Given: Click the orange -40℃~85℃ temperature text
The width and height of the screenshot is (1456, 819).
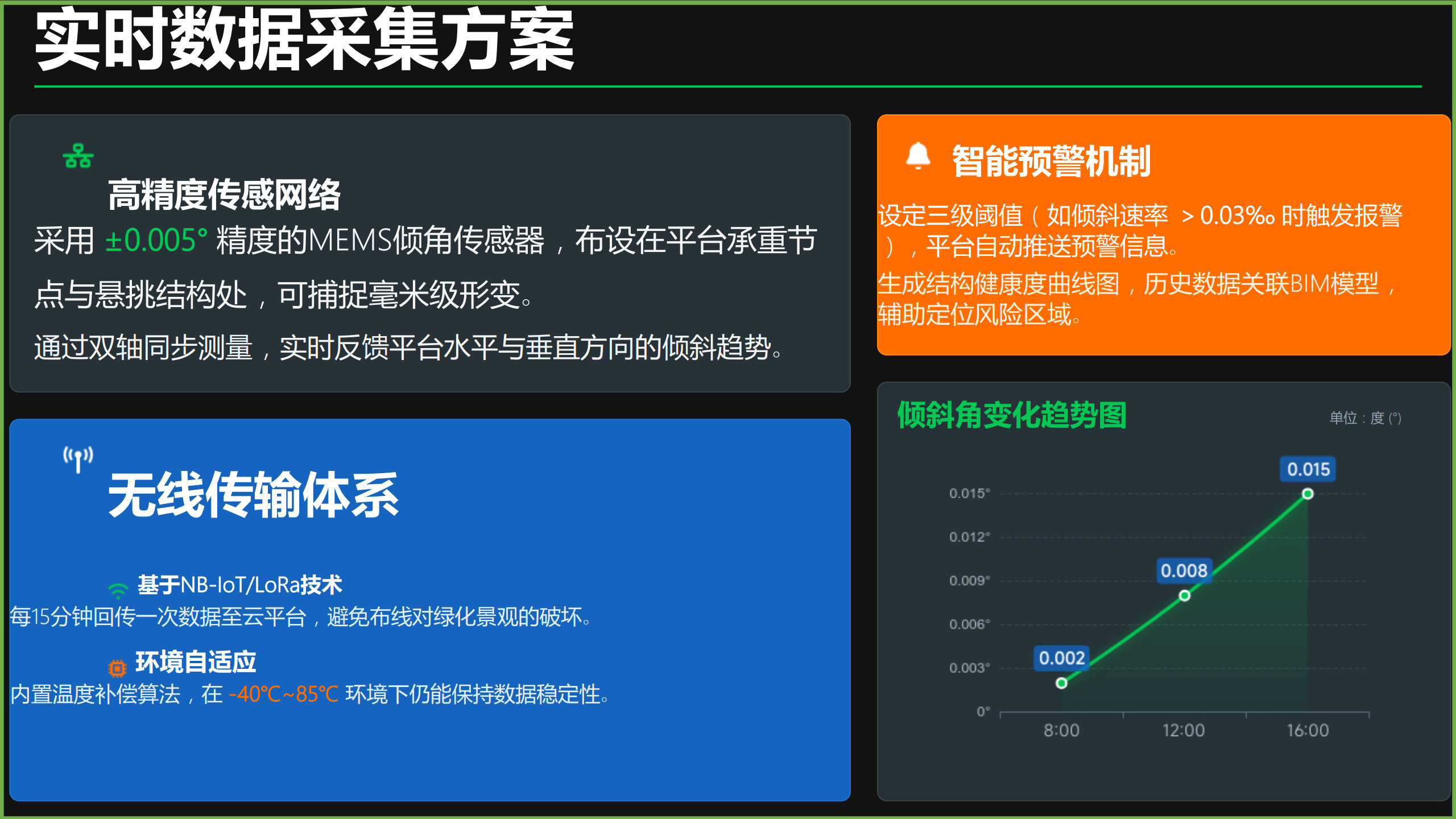Looking at the screenshot, I should pos(283,694).
